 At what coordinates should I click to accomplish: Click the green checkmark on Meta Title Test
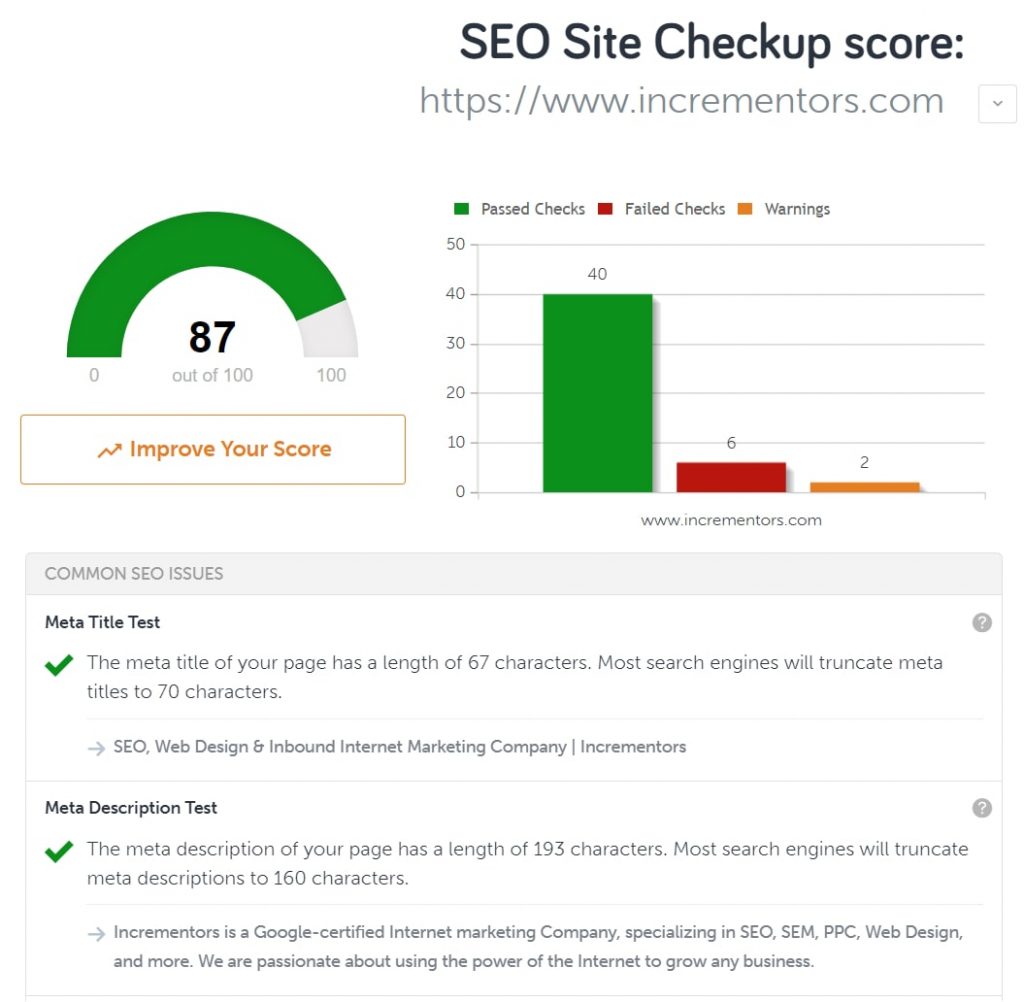[x=58, y=665]
